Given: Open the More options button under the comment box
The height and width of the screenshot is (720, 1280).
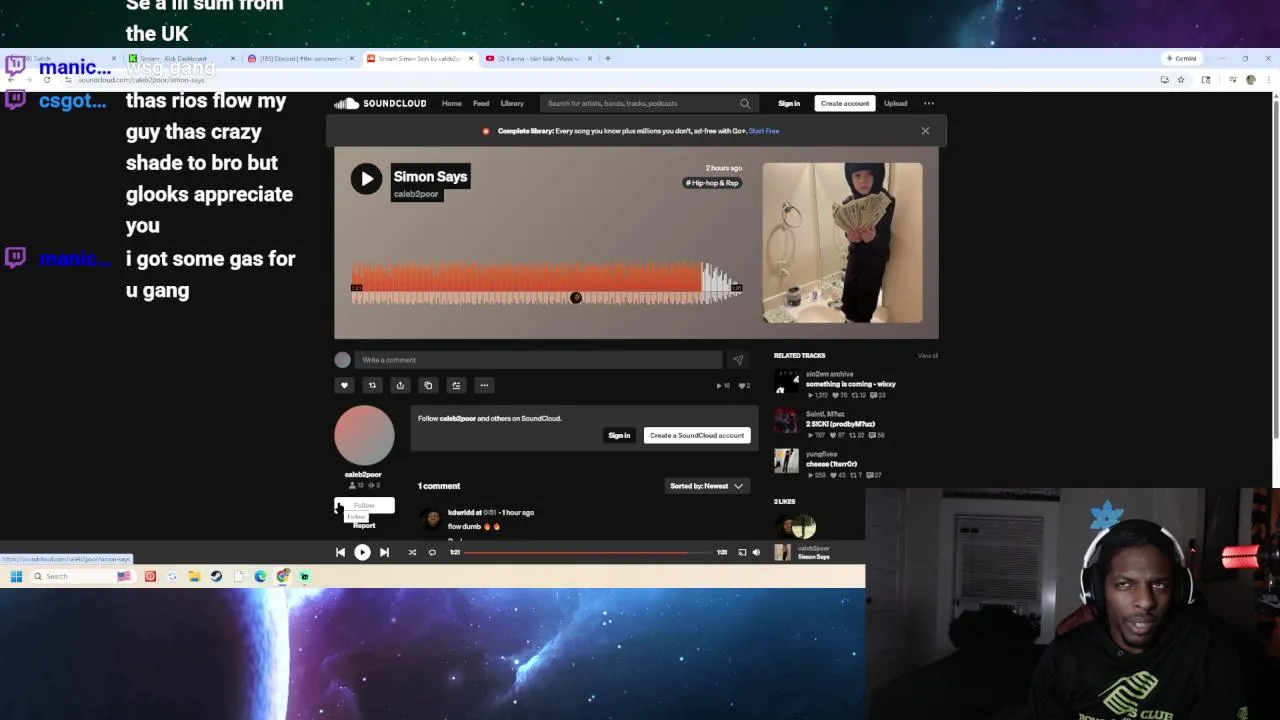Looking at the screenshot, I should click(484, 385).
